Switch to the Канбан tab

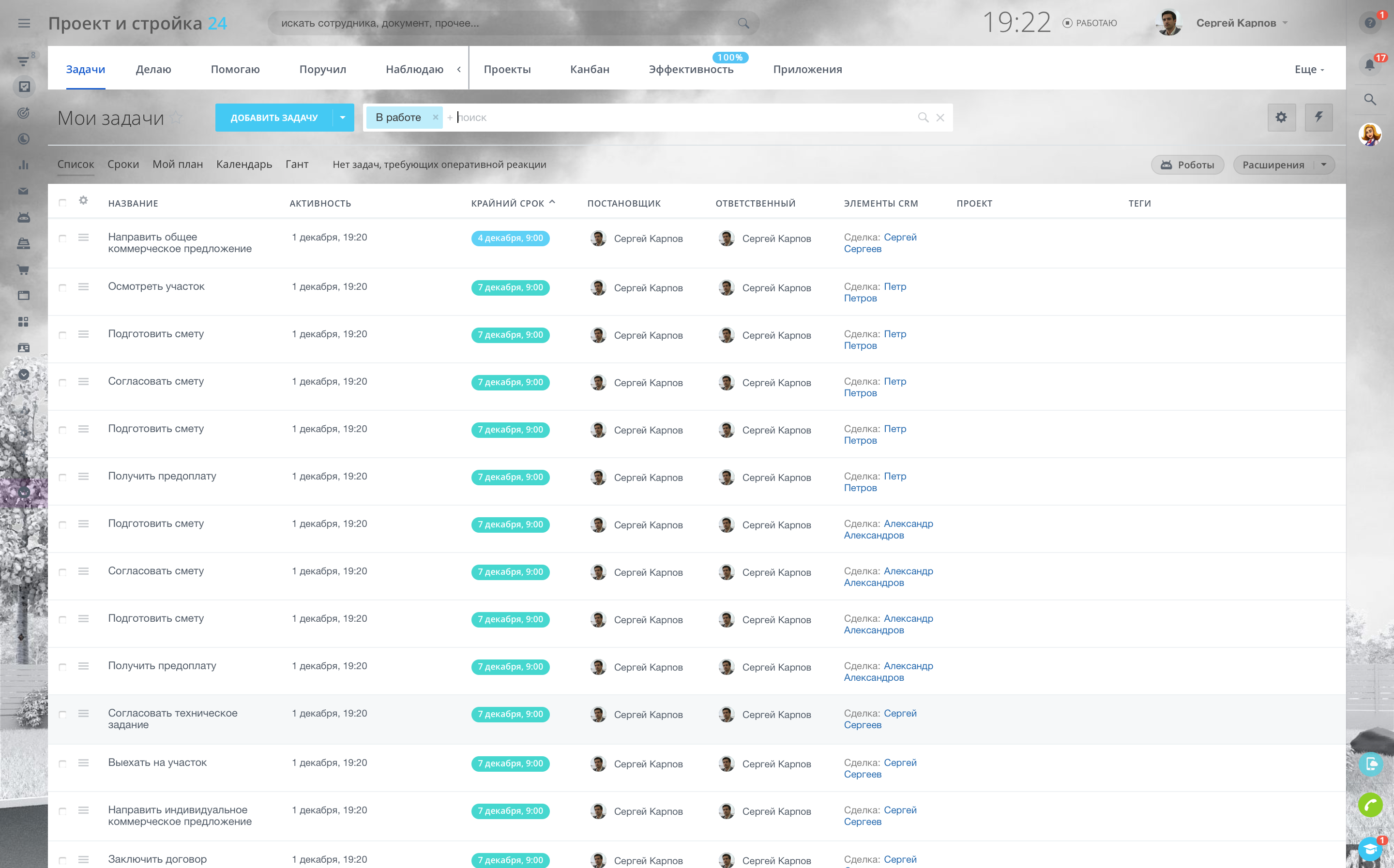589,70
